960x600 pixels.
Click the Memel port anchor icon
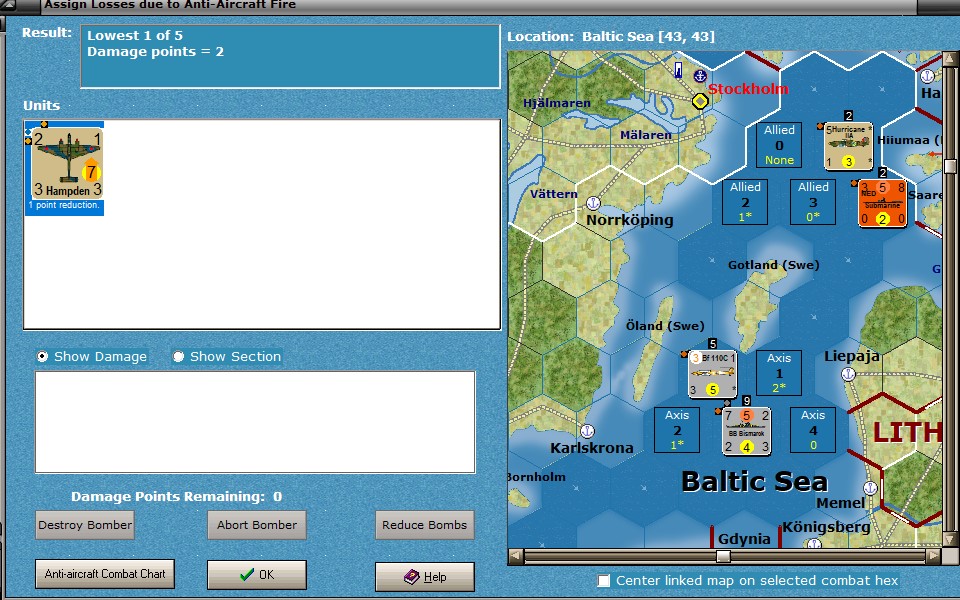pyautogui.click(x=870, y=488)
